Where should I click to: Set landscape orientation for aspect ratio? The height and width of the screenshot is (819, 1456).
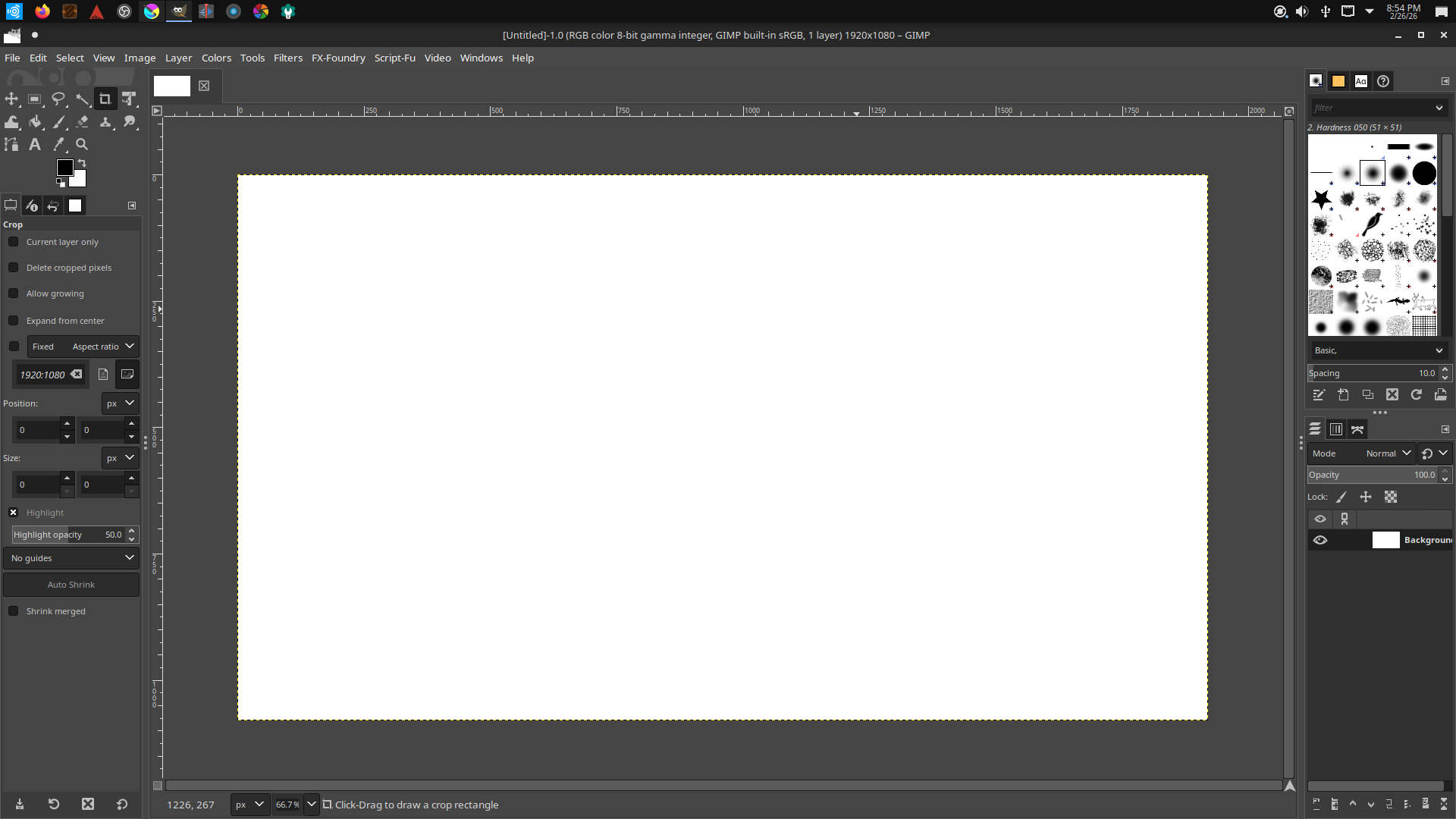[127, 375]
